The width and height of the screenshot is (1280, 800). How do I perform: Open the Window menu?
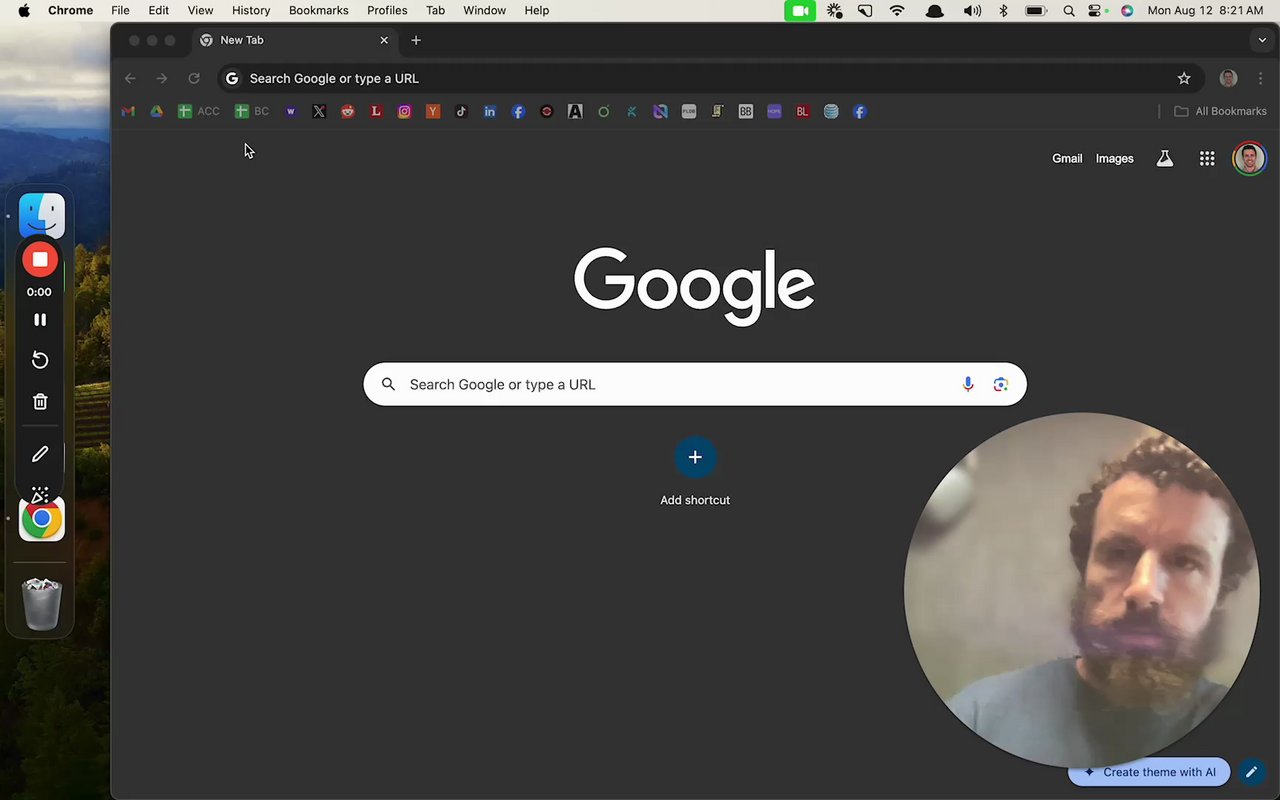coord(484,10)
